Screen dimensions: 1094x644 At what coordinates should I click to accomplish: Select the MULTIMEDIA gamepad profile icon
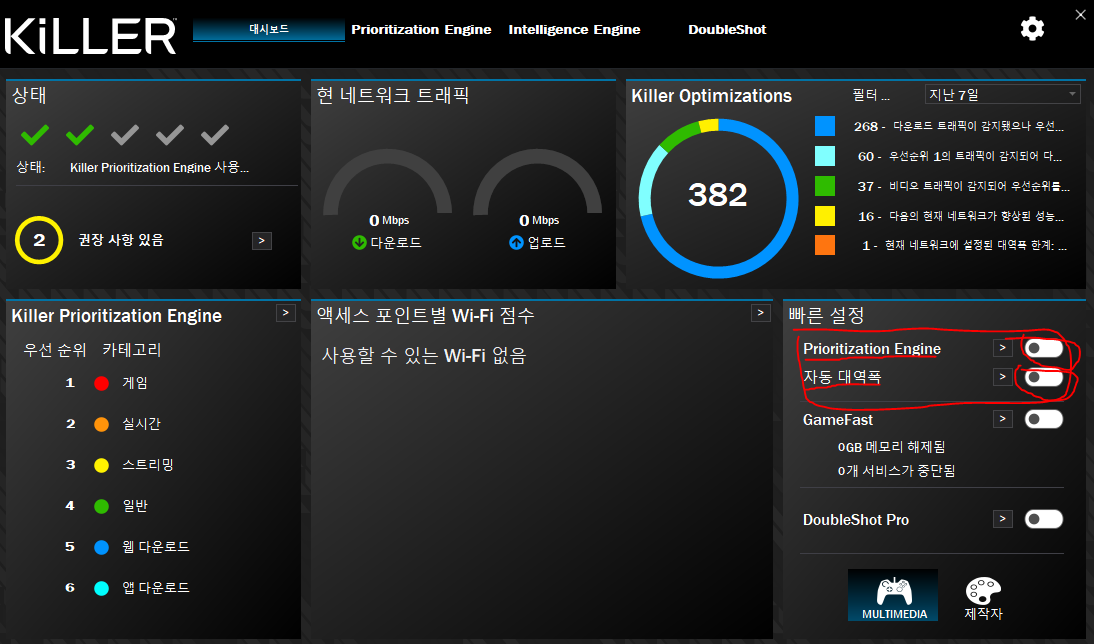click(x=892, y=595)
